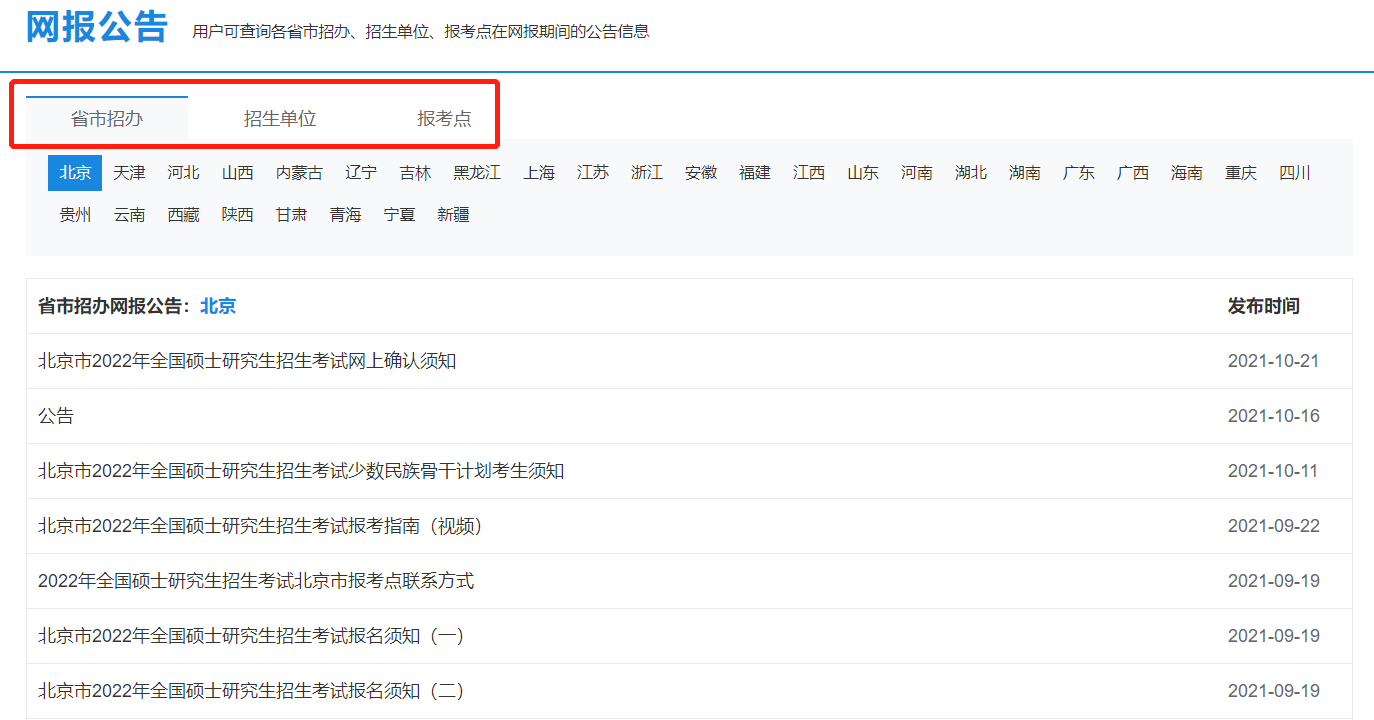Switch to the 省市招办 tab

point(107,119)
